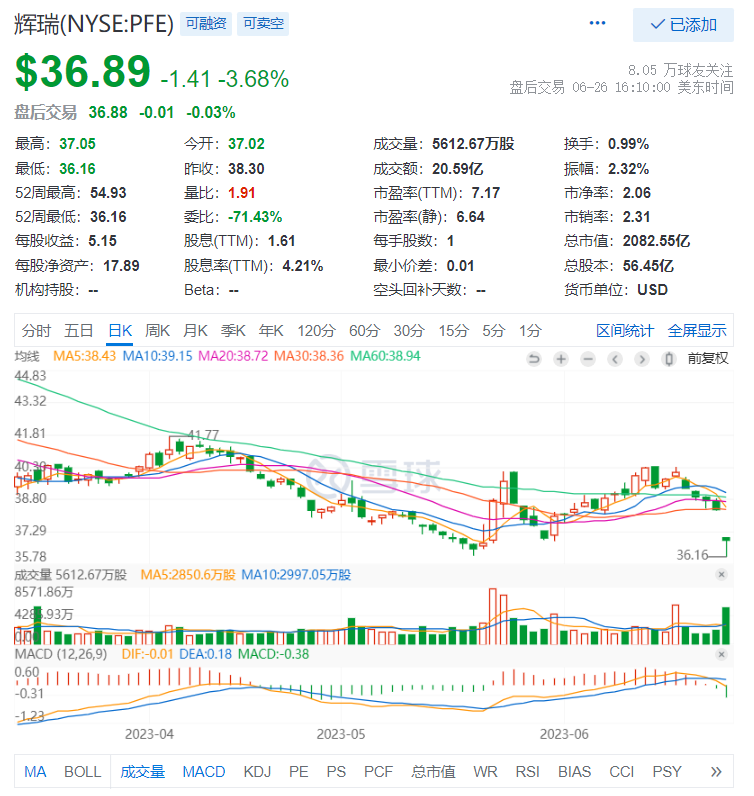Switch to the 1分 interval
Image resolution: width=754 pixels, height=796 pixels.
(x=530, y=331)
